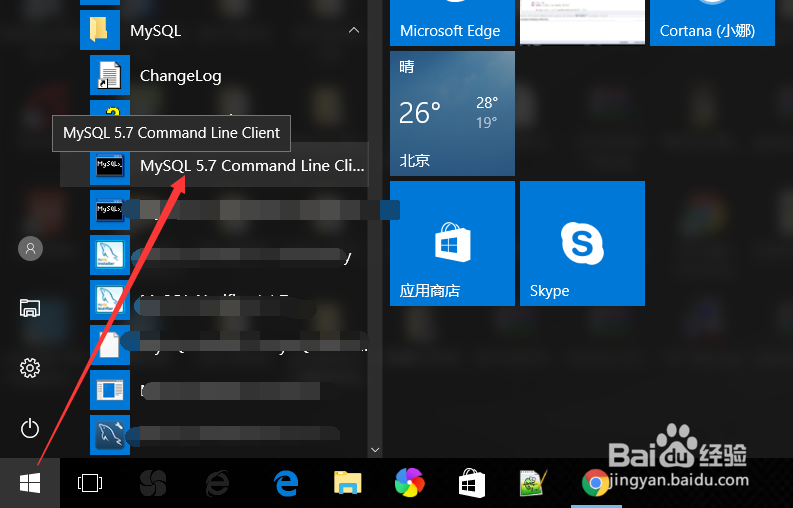
Task: Collapse the MySQL folder group
Action: click(354, 30)
